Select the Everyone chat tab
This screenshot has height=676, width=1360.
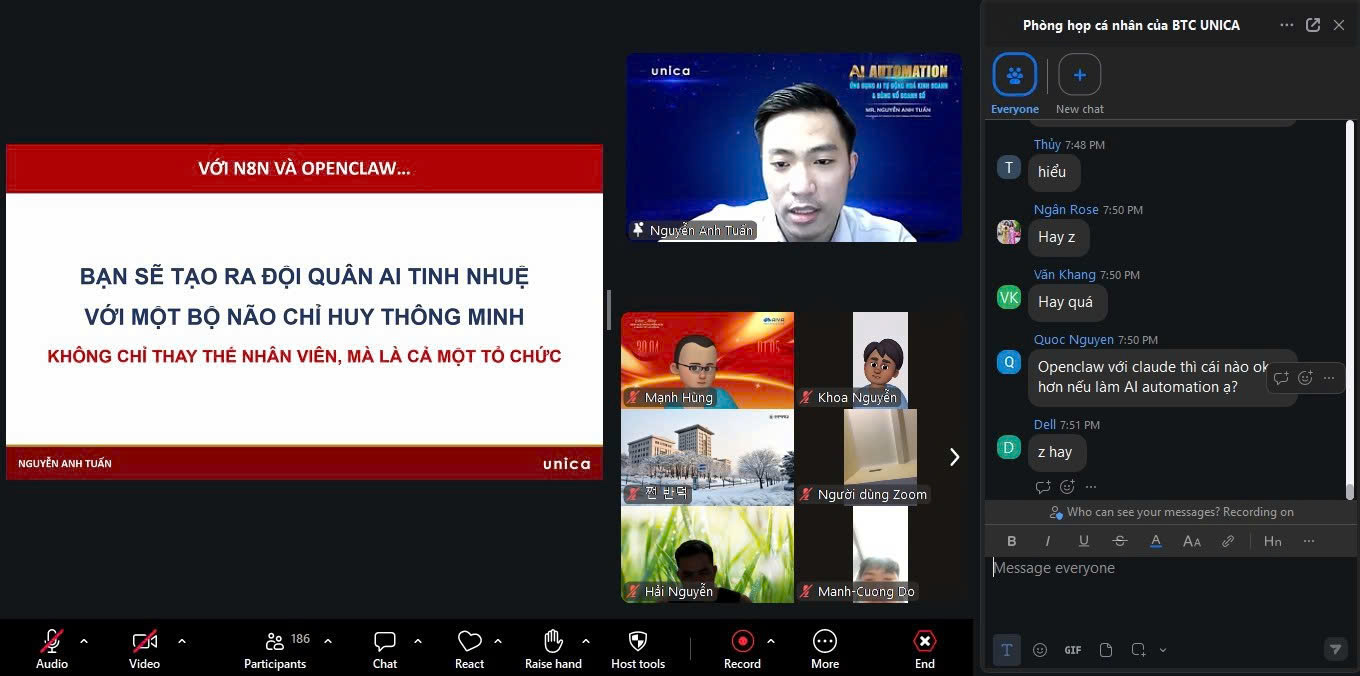(x=1015, y=84)
